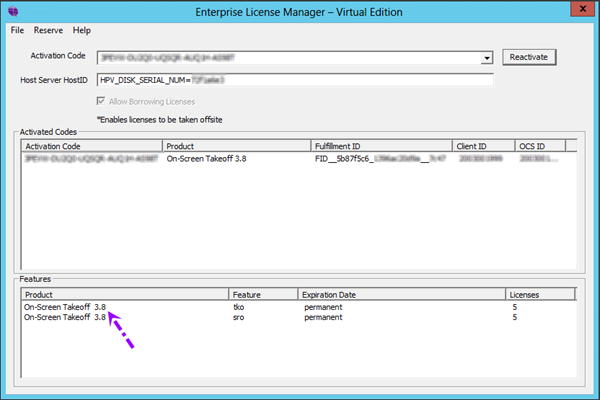Sort by the Fulfillment ID column header
Screen dimensions: 600x400
(382, 146)
